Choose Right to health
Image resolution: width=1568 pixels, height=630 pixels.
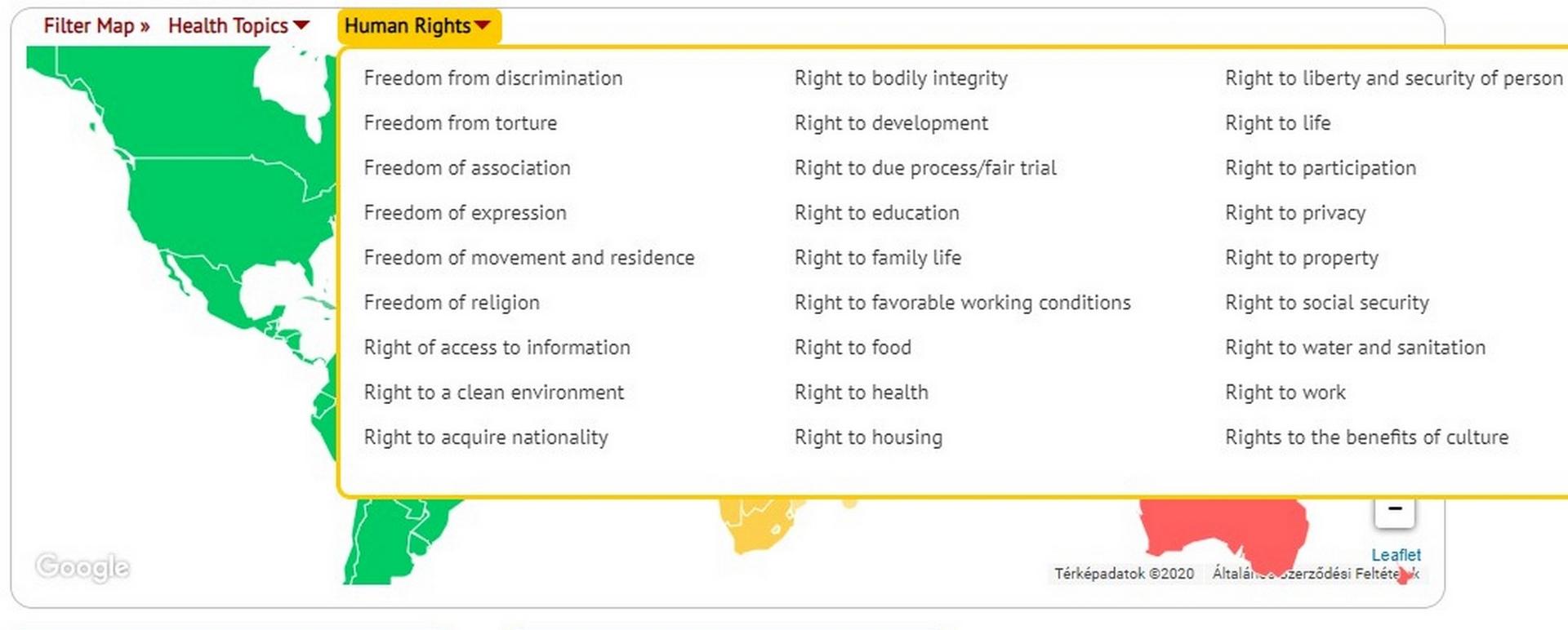[x=862, y=393]
